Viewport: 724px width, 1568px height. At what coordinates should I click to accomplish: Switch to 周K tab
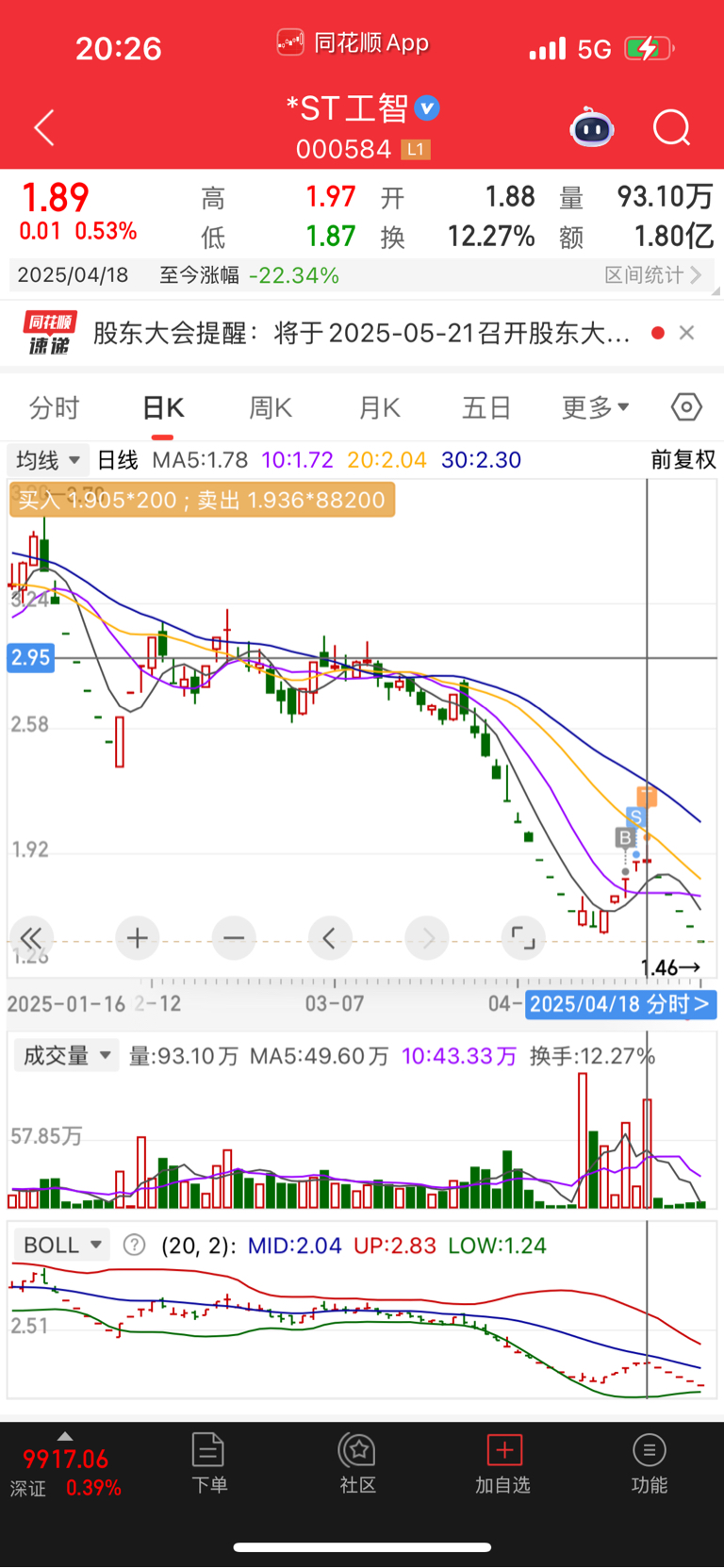point(271,408)
